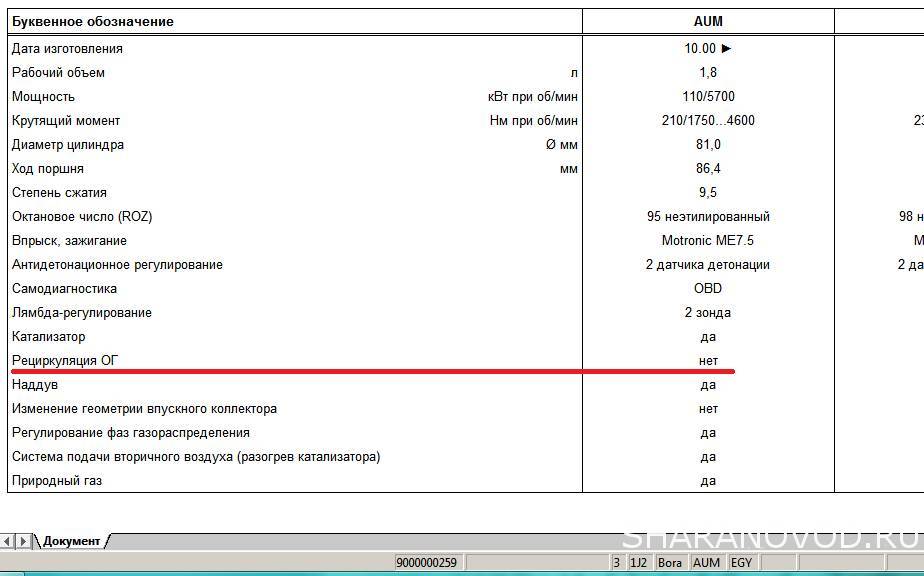924x576 pixels.
Task: Click the right tab scroll arrow
Action: (x=24, y=541)
